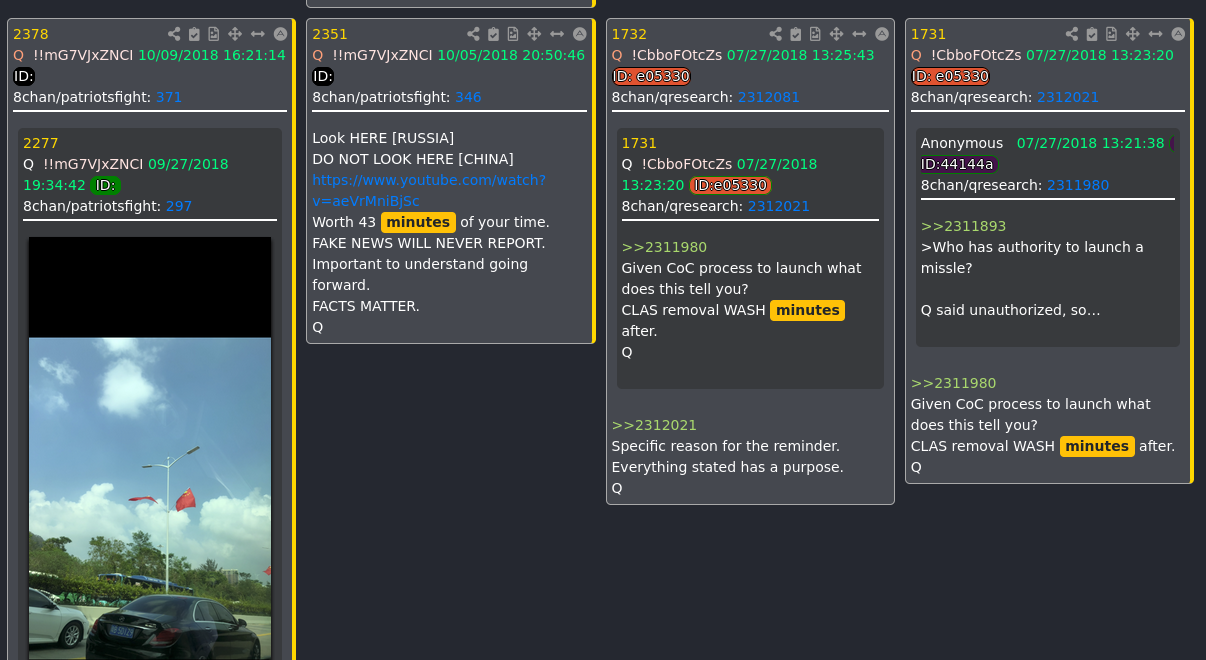
Task: Copy post 2378 with clipboard icon
Action: 194,34
